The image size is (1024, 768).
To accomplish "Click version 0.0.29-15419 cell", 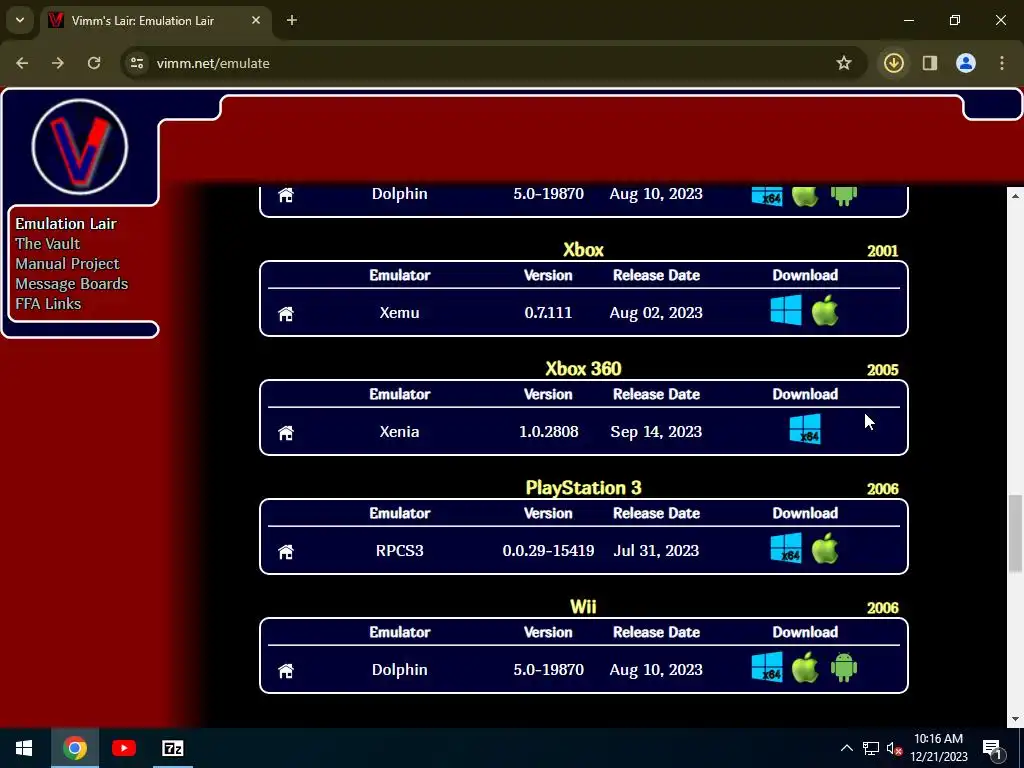I will click(549, 551).
